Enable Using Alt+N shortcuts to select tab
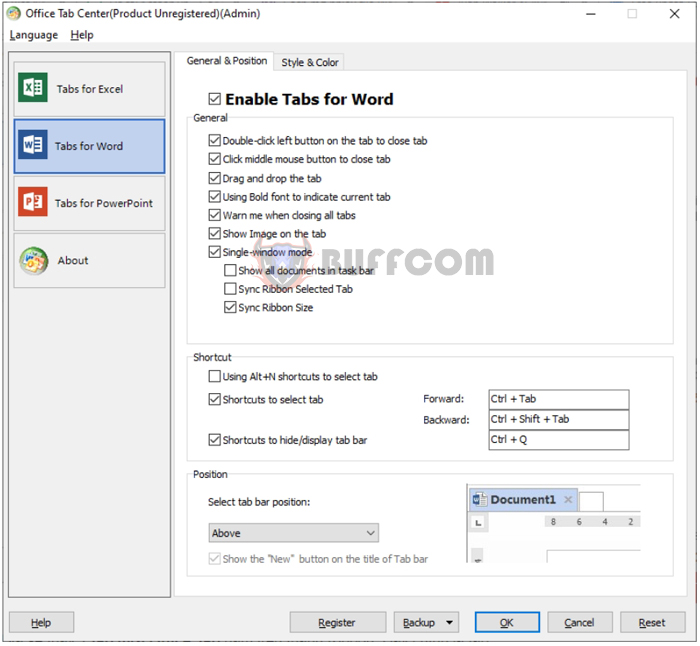The image size is (700, 646). click(x=215, y=376)
